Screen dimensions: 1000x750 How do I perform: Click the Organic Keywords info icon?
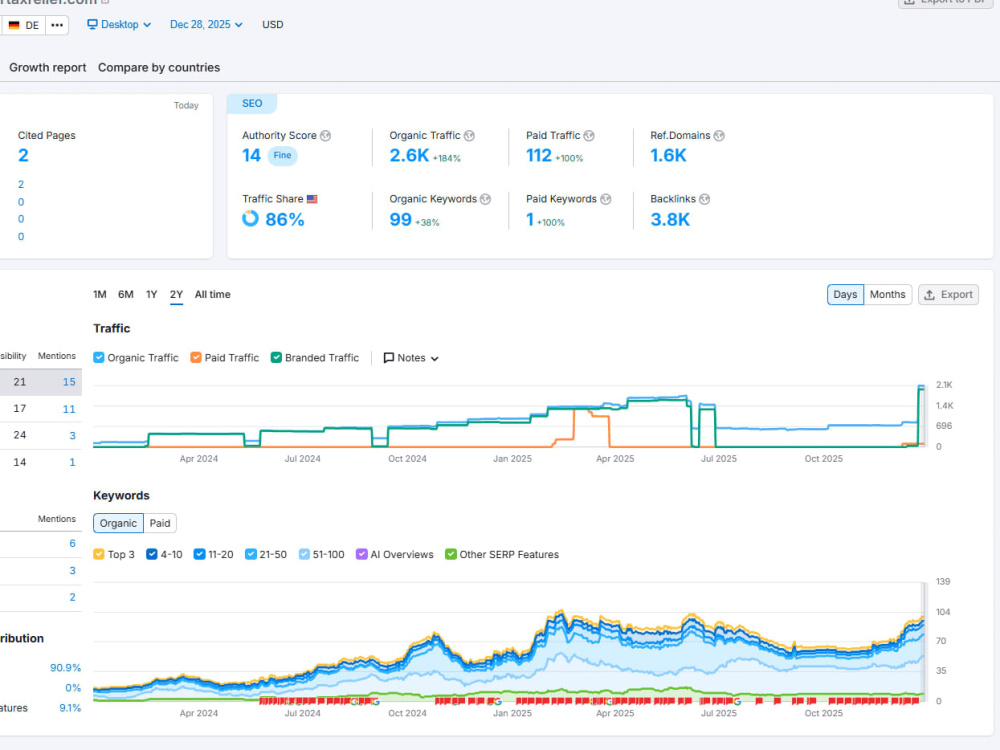coord(485,199)
